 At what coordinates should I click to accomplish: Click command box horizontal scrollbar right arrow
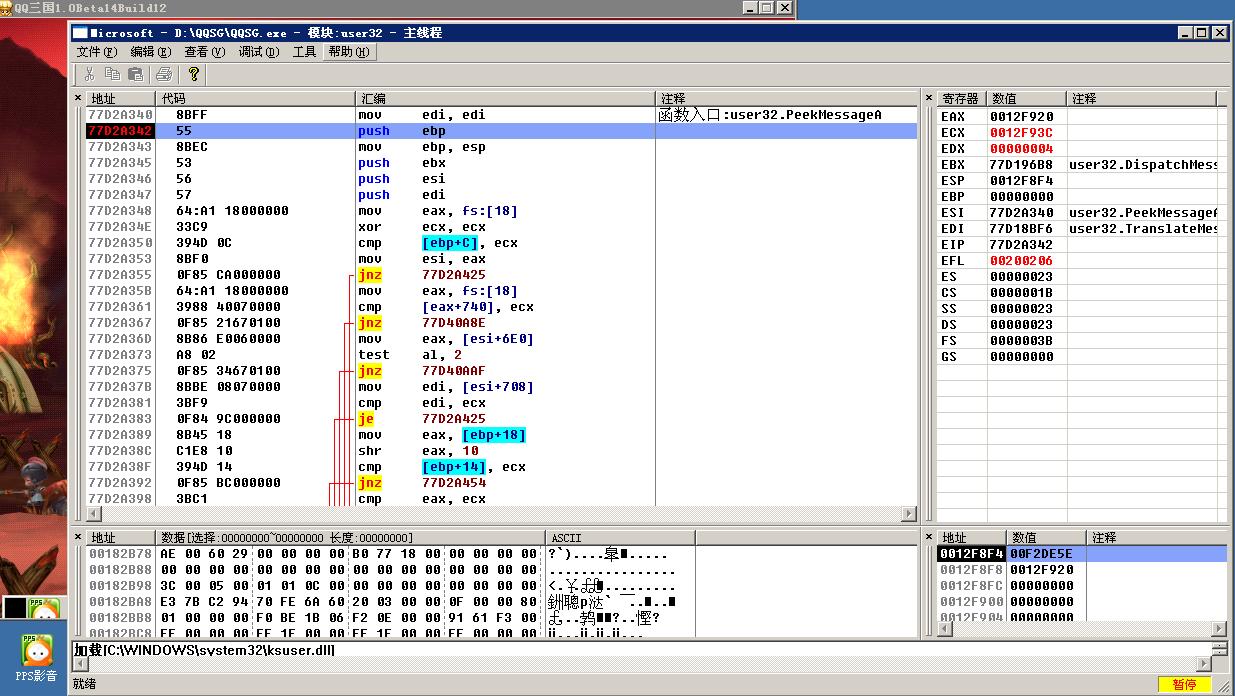1204,664
